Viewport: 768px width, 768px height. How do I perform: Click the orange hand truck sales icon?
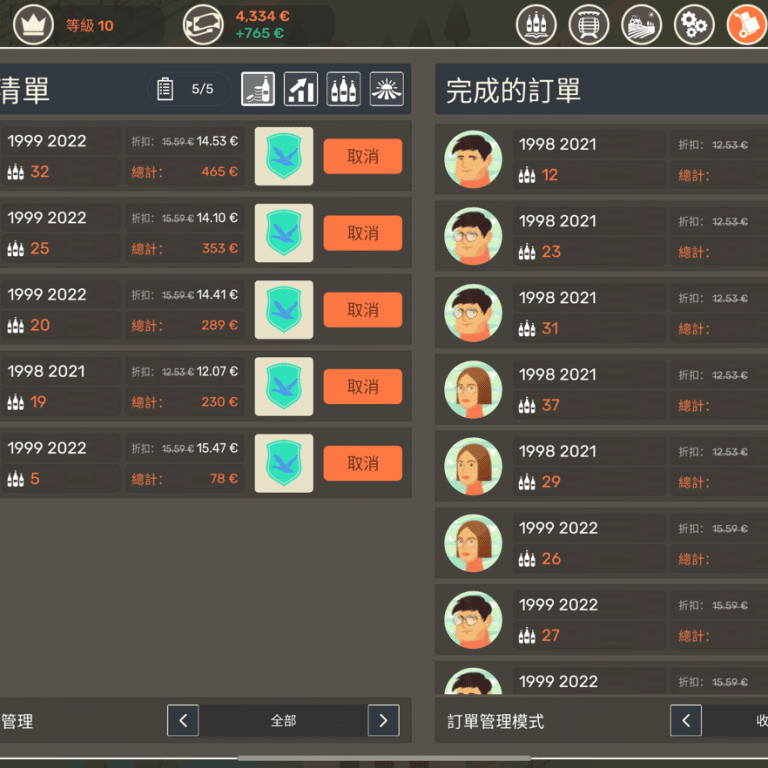pyautogui.click(x=746, y=25)
